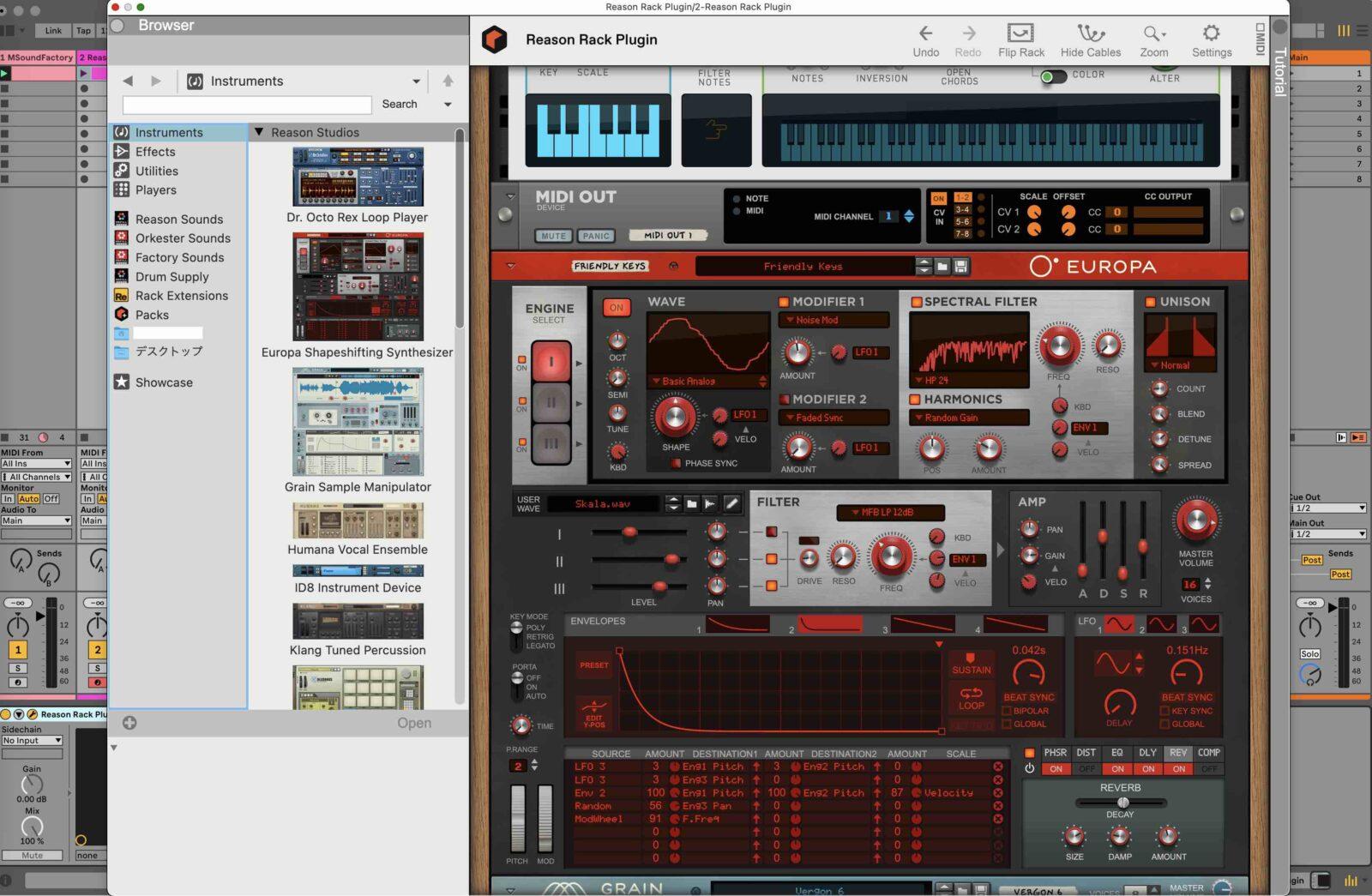The height and width of the screenshot is (896, 1372).
Task: Click the Undo arrow icon
Action: [925, 33]
